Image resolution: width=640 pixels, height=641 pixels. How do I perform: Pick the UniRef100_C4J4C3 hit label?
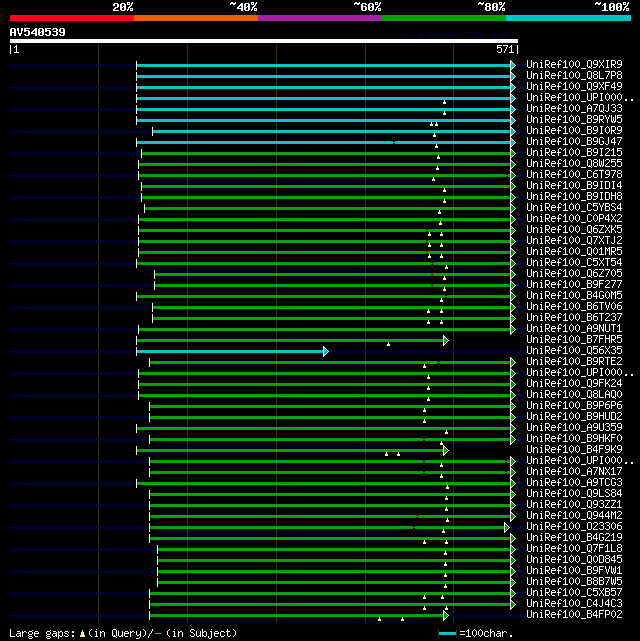click(574, 604)
